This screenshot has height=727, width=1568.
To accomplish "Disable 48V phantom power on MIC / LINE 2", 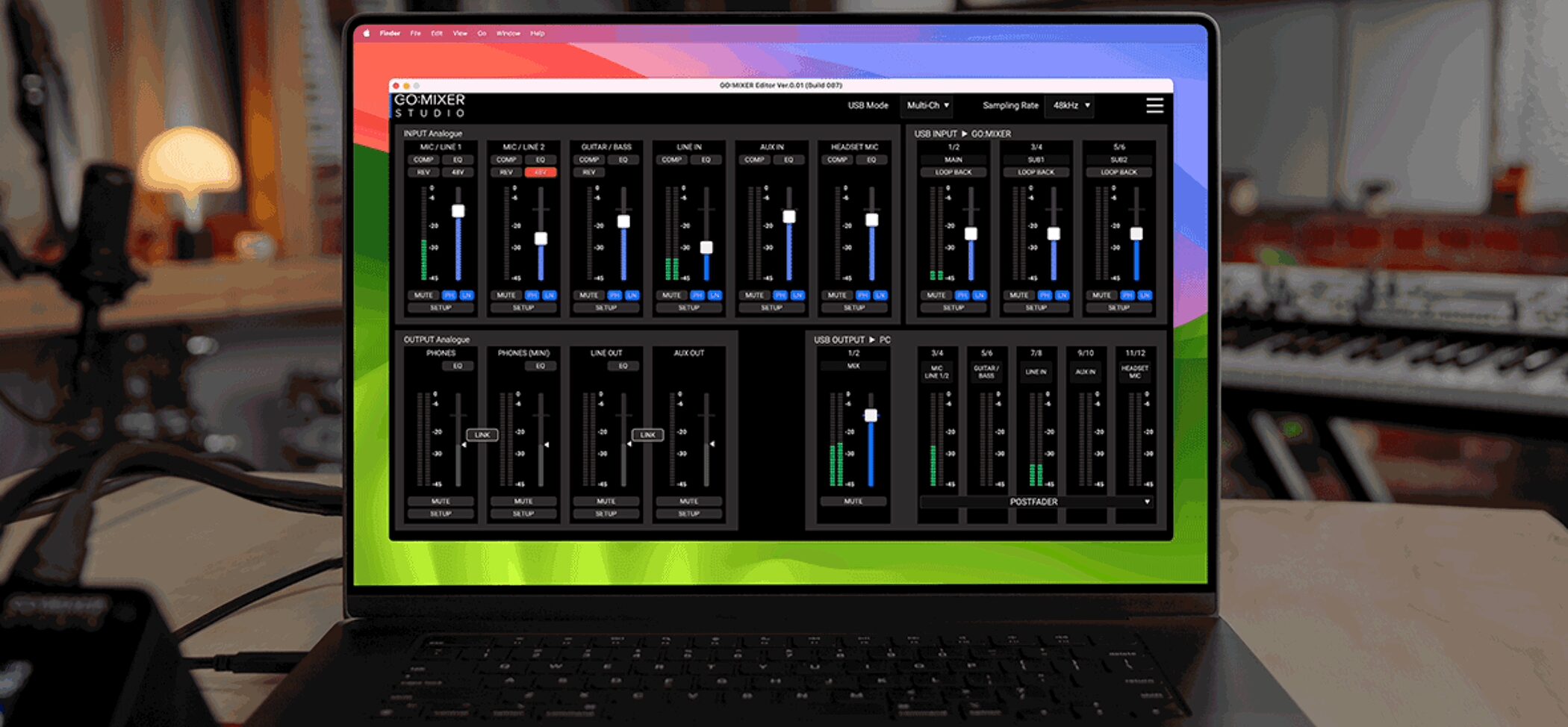I will pos(541,172).
